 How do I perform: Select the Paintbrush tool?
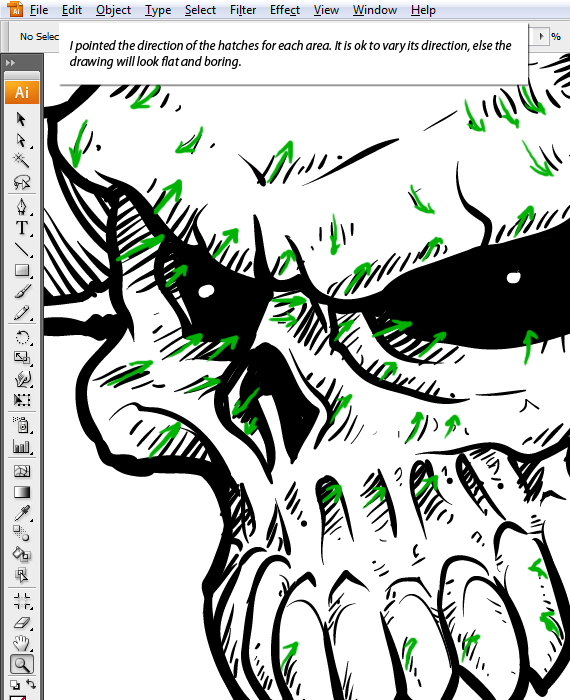[21, 291]
